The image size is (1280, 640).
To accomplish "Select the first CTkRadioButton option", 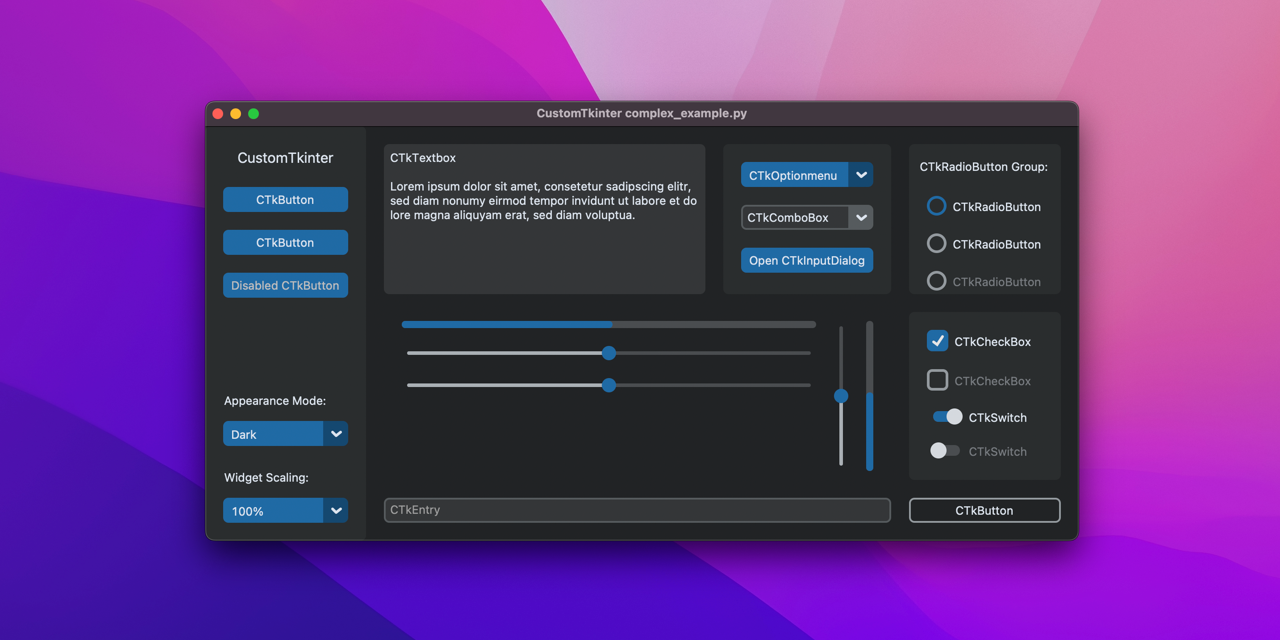I will coord(936,205).
